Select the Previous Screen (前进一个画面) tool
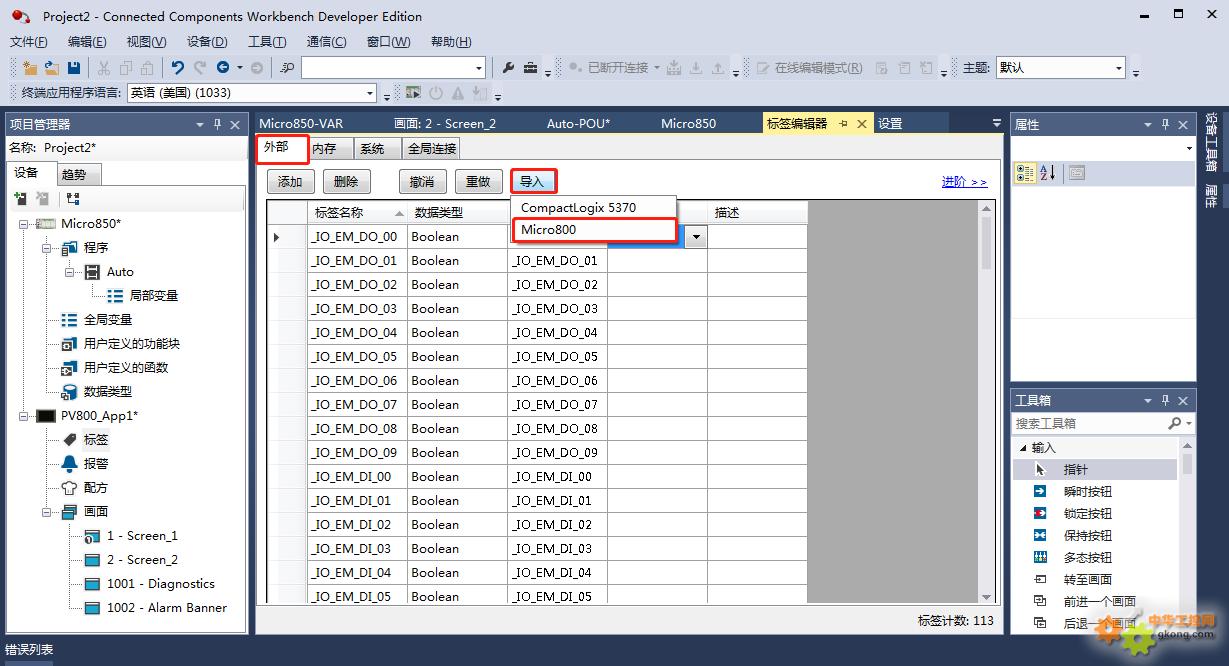 (1096, 601)
